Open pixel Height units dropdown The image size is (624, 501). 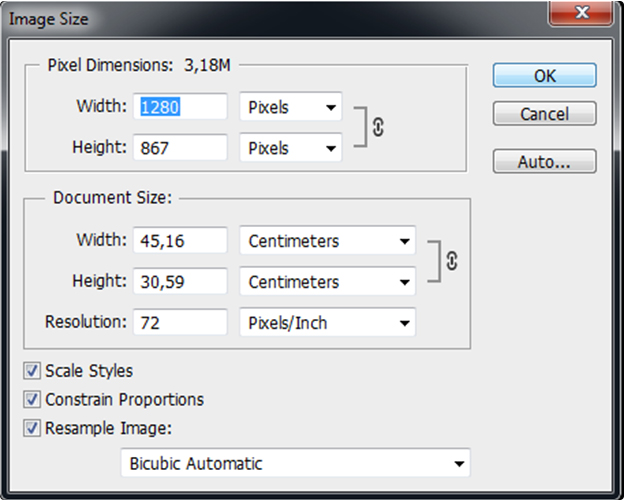click(x=290, y=148)
